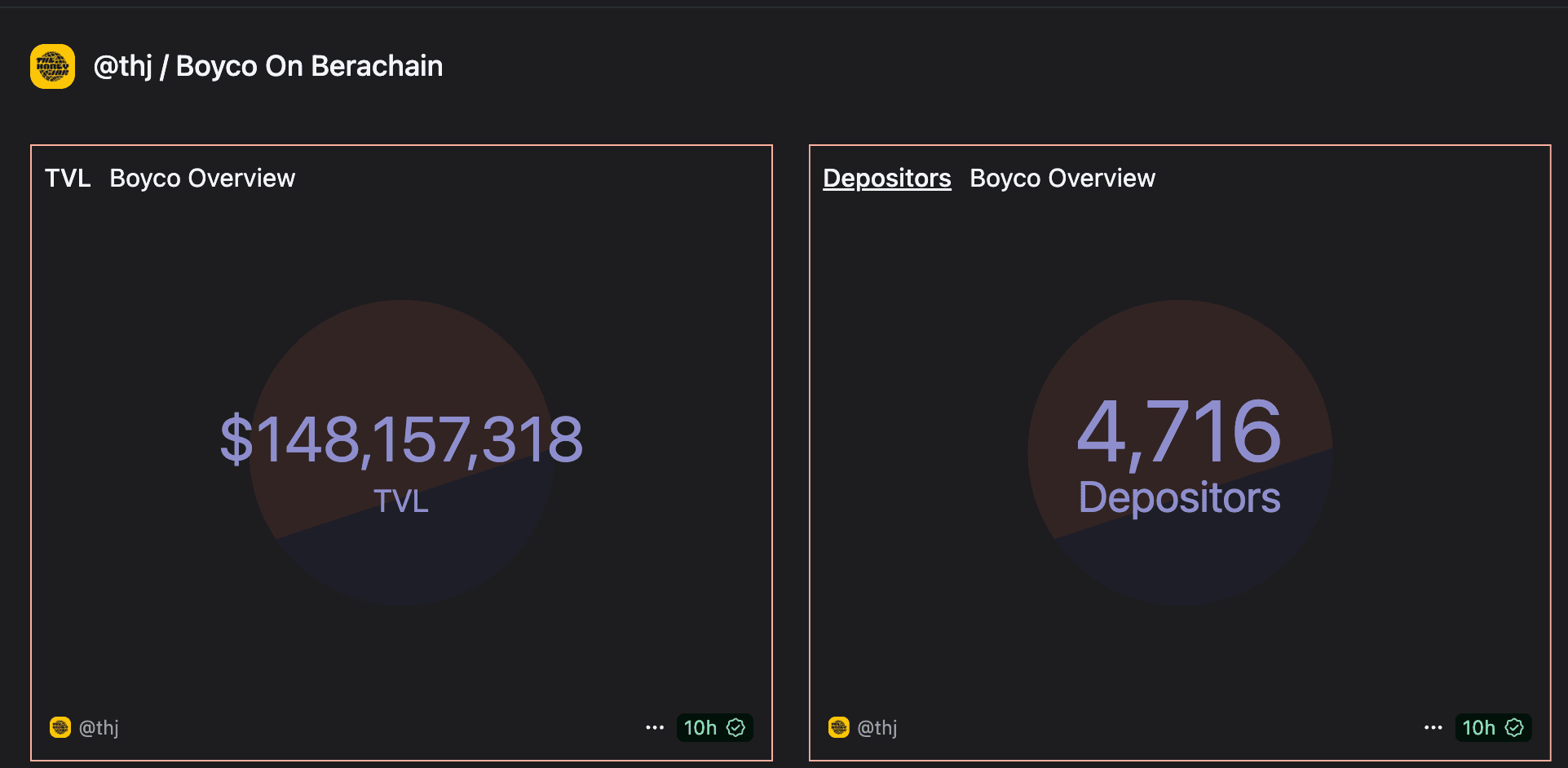Click 10h refresh badge in TVL panel

(714, 727)
